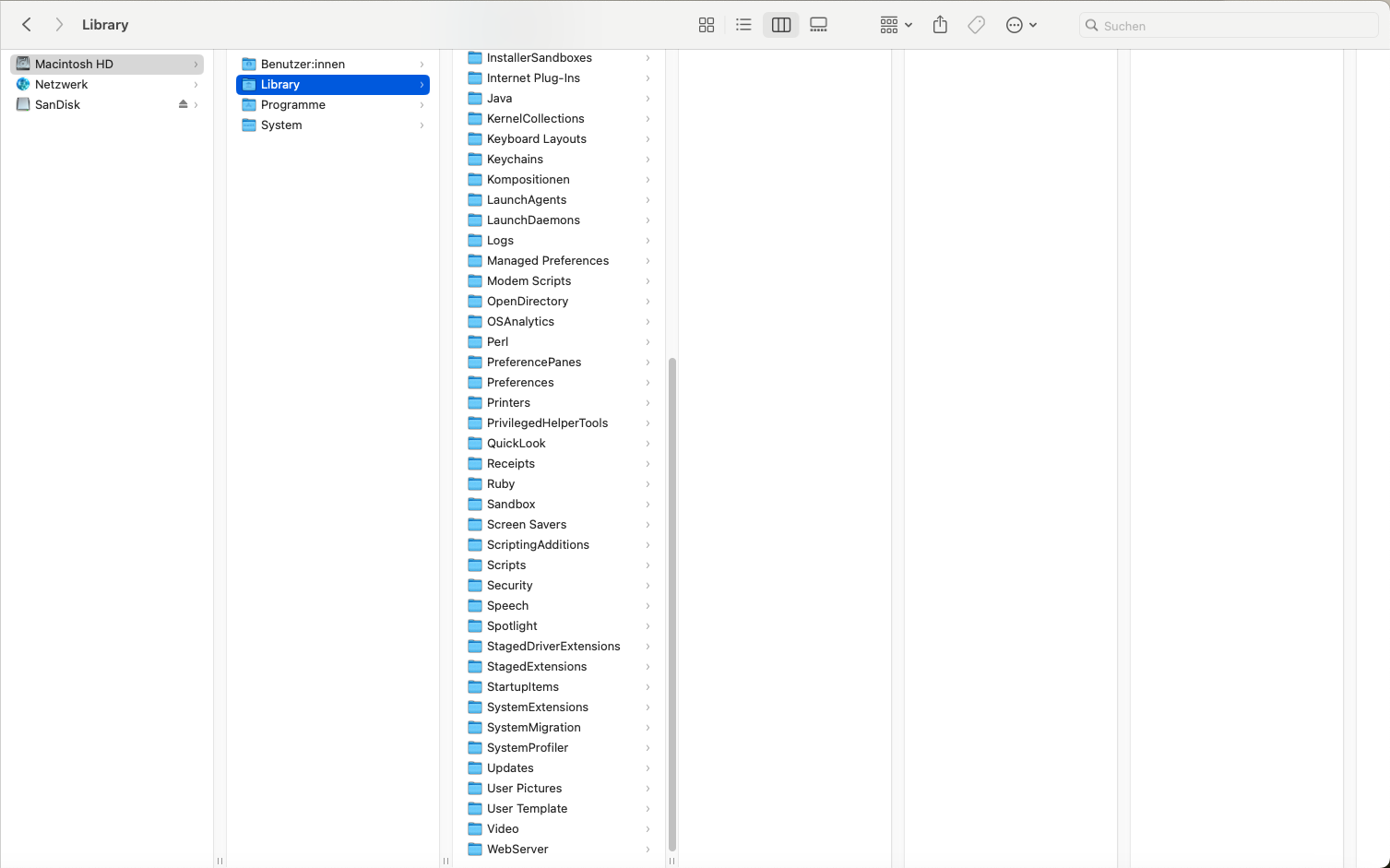Expand the Sandbox folder chevron
Image resolution: width=1390 pixels, height=868 pixels.
[x=647, y=504]
